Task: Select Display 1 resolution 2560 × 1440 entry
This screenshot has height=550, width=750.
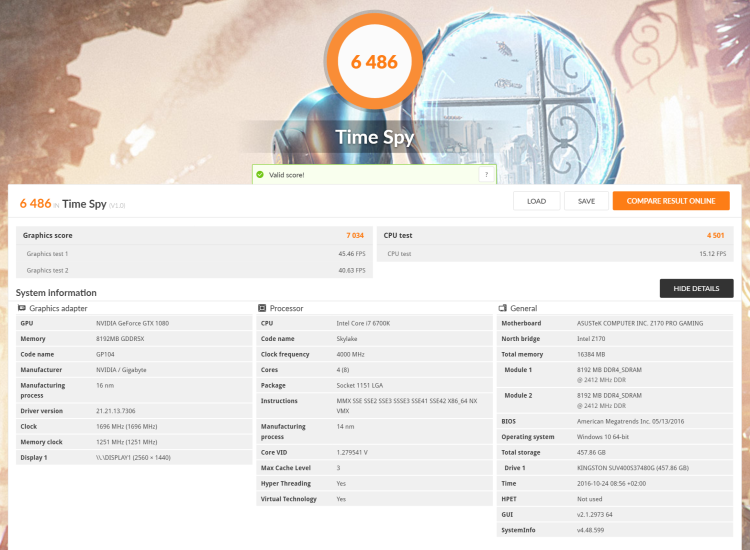Action: [x=133, y=458]
